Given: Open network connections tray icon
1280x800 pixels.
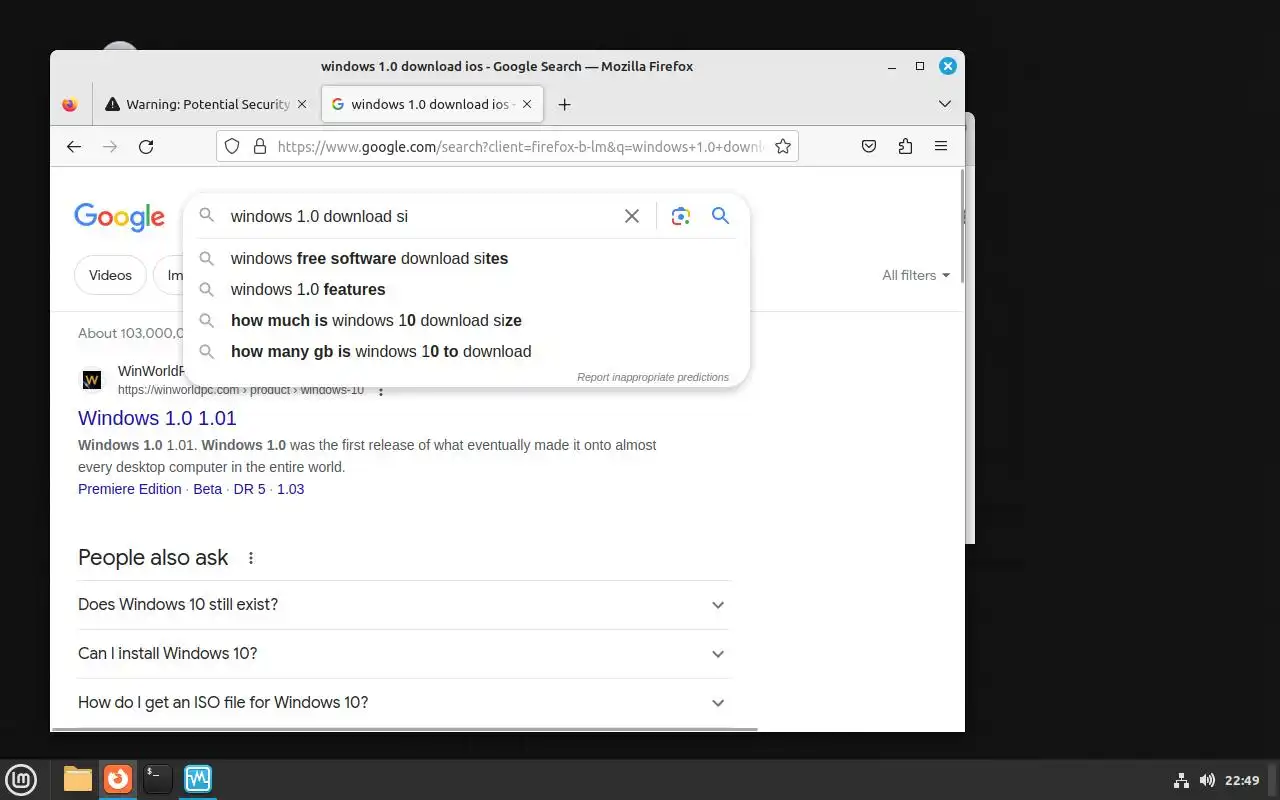Looking at the screenshot, I should [1180, 780].
